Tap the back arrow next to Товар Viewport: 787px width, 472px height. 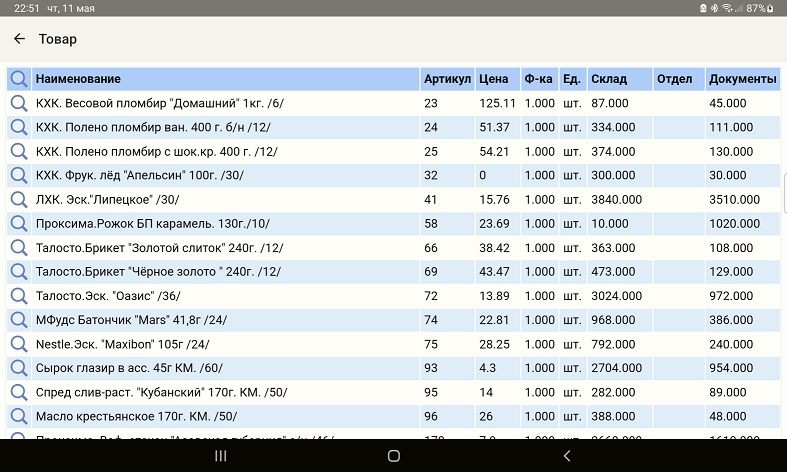pyautogui.click(x=19, y=39)
